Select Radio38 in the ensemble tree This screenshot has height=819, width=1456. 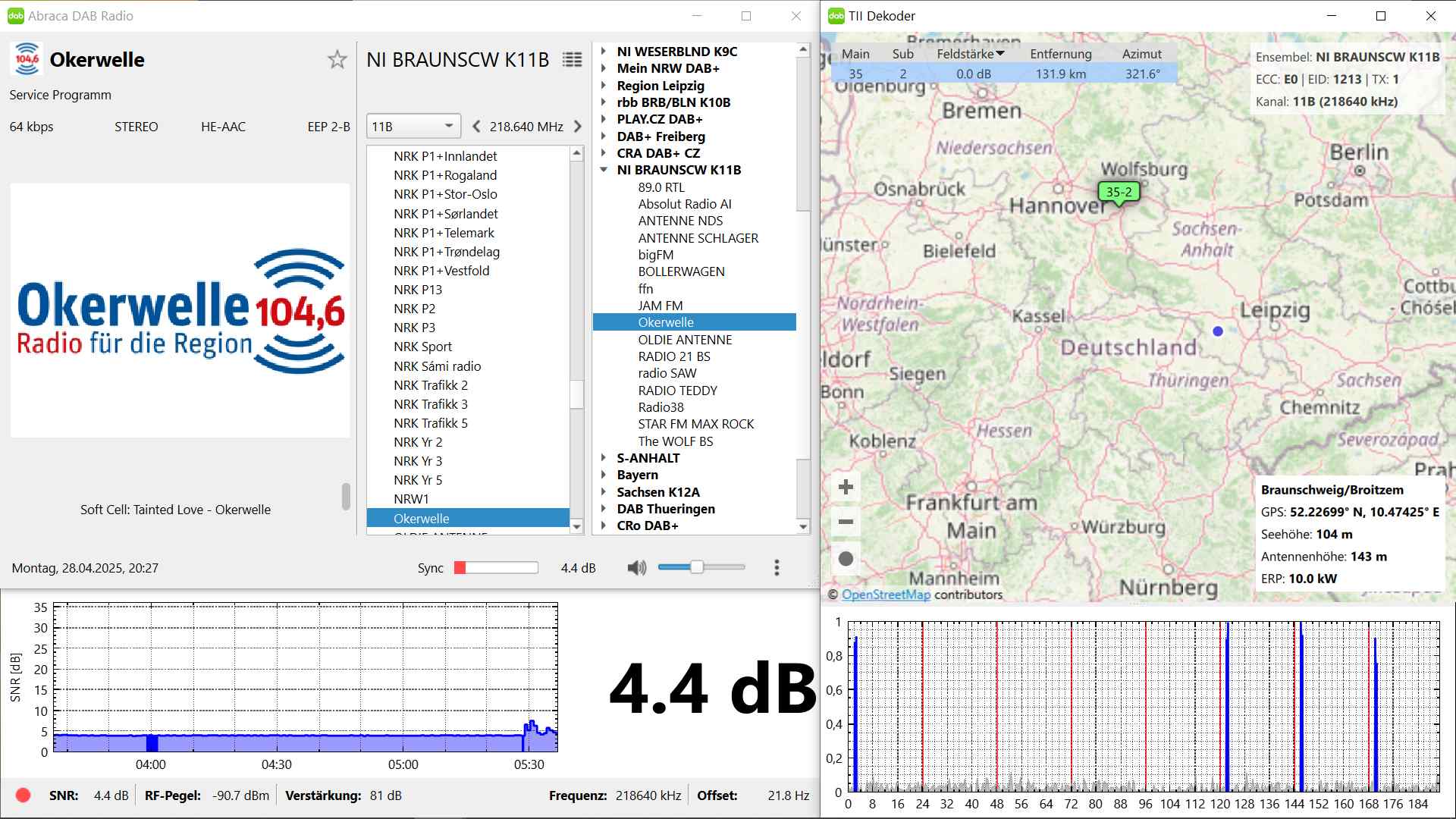click(x=661, y=407)
